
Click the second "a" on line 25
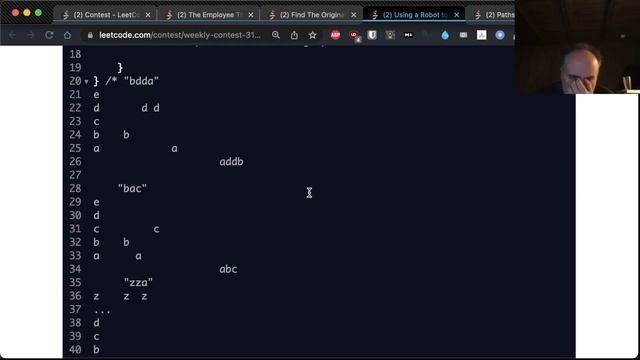[x=174, y=149]
